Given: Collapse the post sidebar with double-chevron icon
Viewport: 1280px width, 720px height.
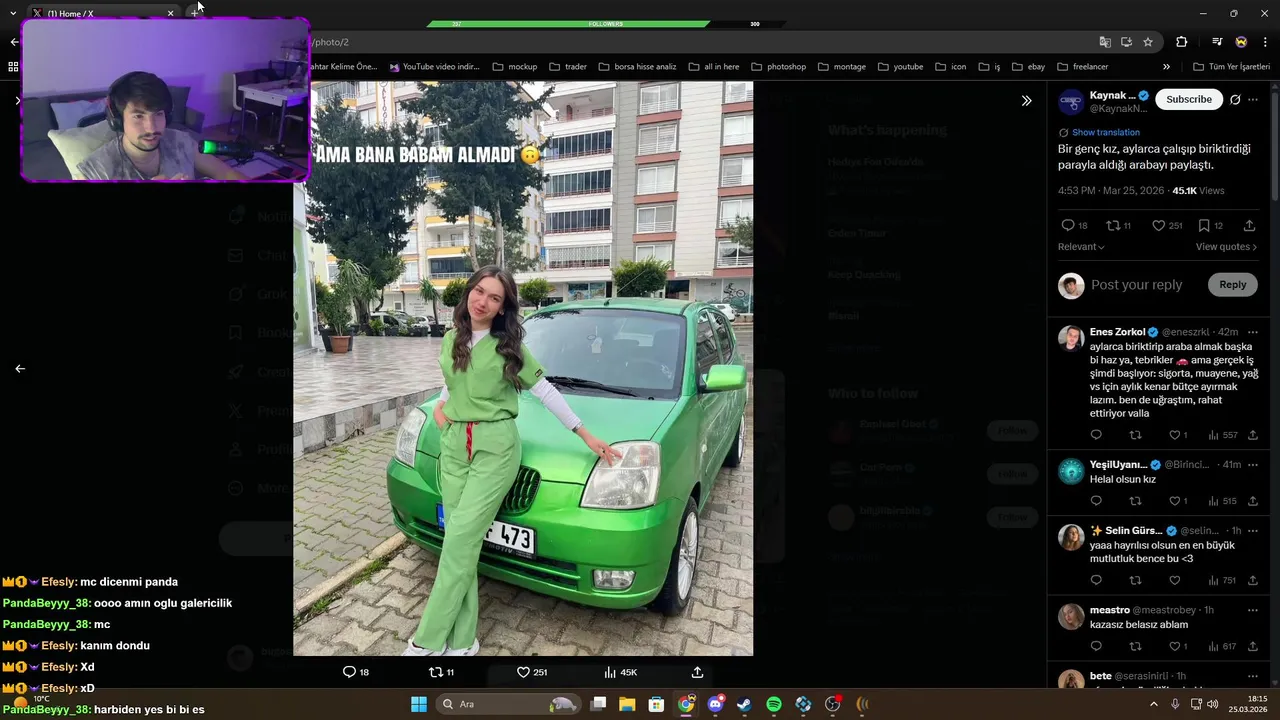Looking at the screenshot, I should click(x=1026, y=100).
